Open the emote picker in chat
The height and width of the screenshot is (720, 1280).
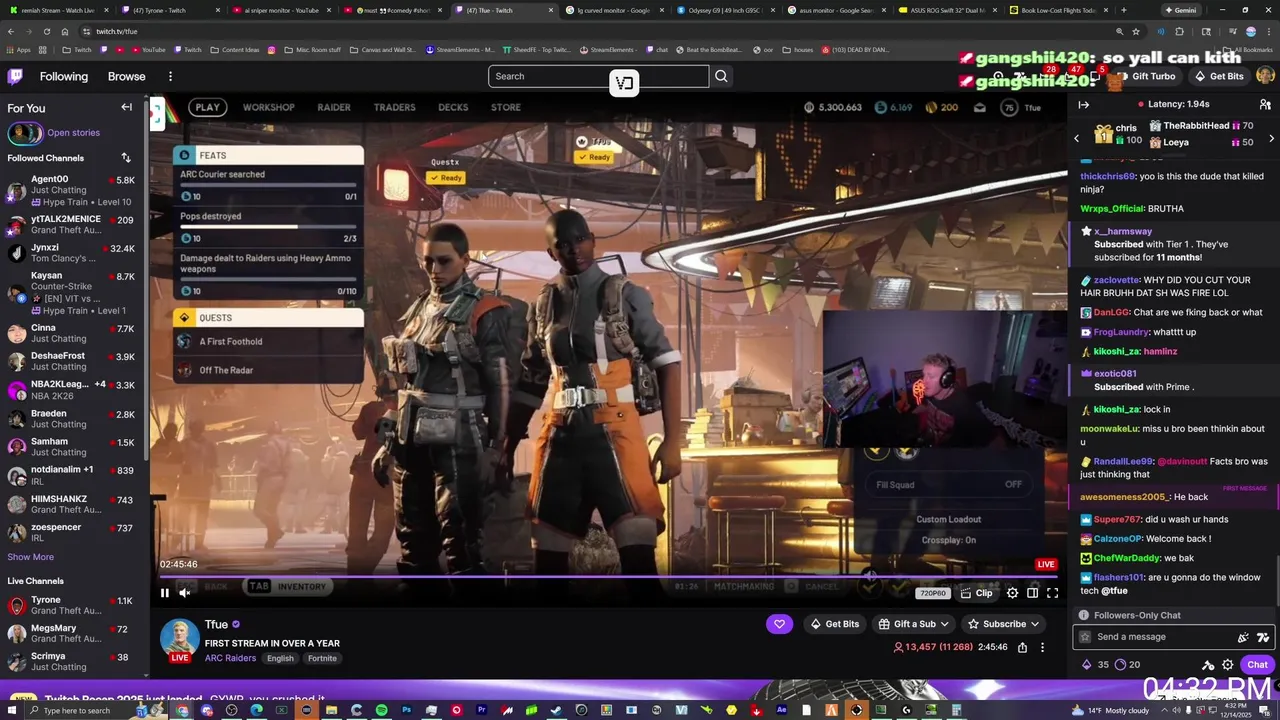[1263, 637]
